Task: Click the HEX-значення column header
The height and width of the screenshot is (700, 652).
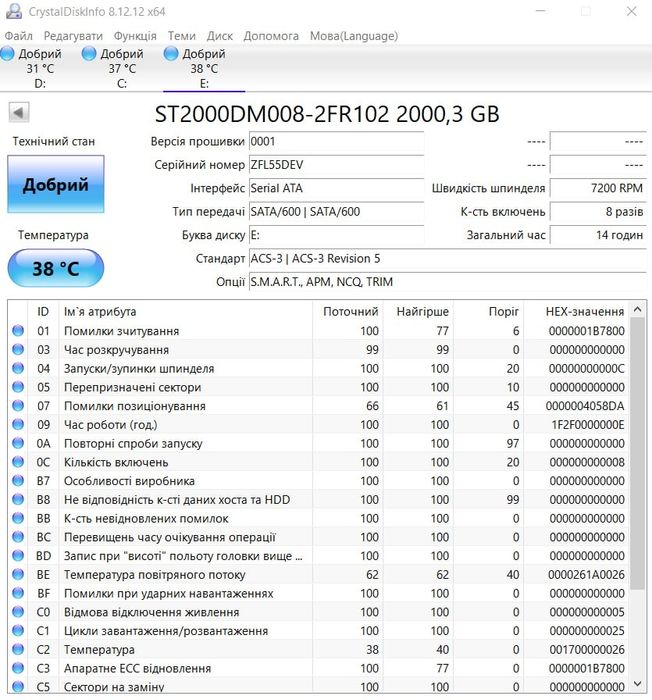Action: [x=576, y=311]
